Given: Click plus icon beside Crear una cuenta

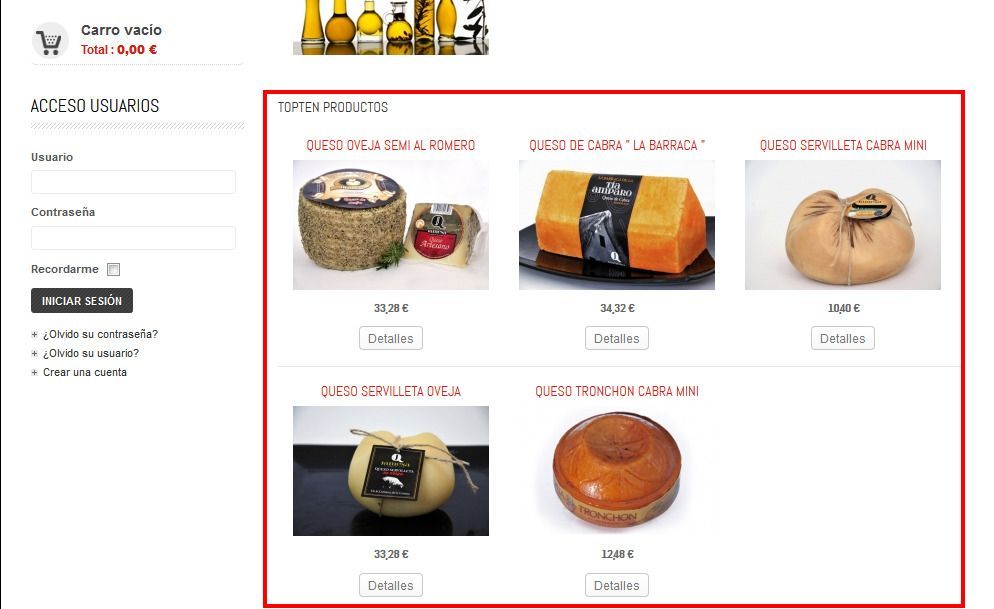Looking at the screenshot, I should pyautogui.click(x=34, y=373).
